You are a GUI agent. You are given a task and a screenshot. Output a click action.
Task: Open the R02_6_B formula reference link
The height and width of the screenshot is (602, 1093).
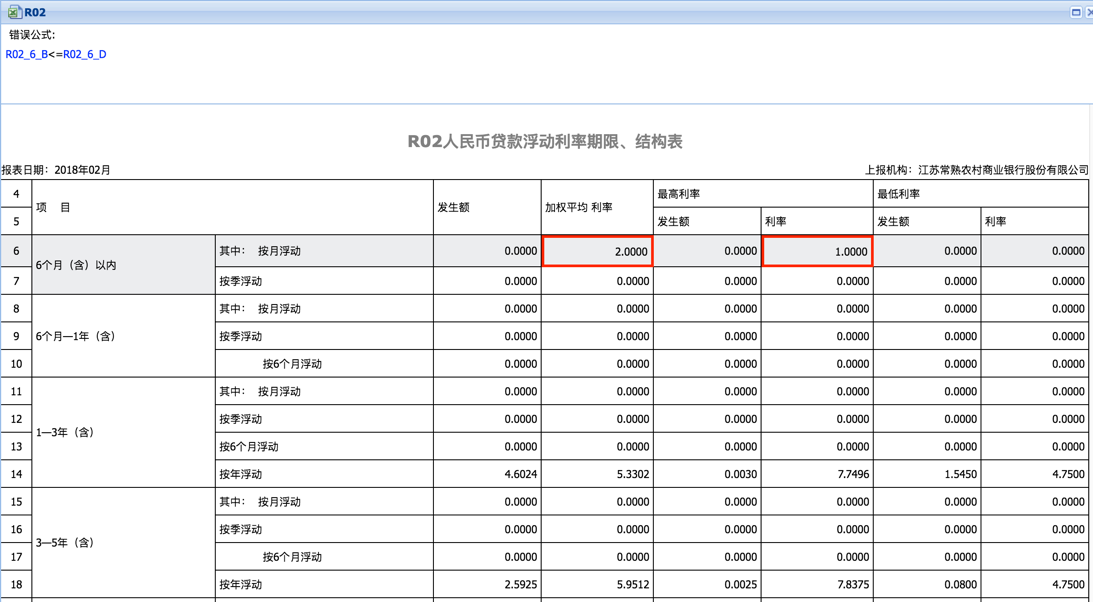tap(26, 54)
